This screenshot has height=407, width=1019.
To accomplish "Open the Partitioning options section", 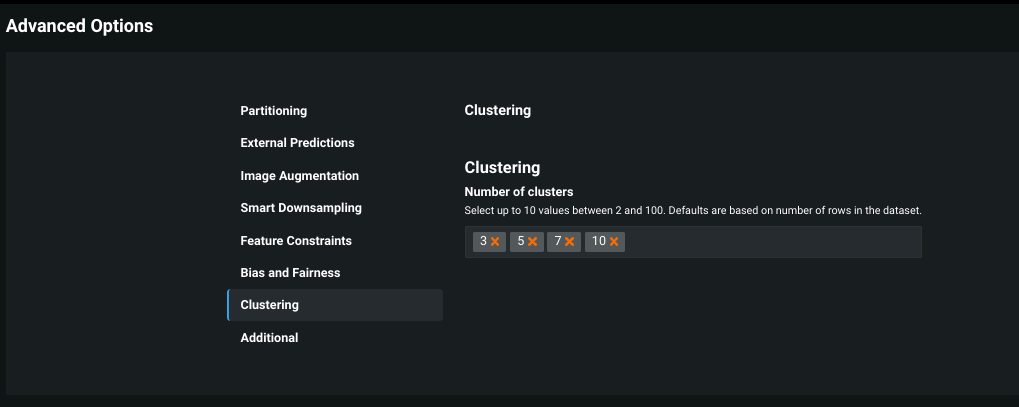I will (x=274, y=110).
